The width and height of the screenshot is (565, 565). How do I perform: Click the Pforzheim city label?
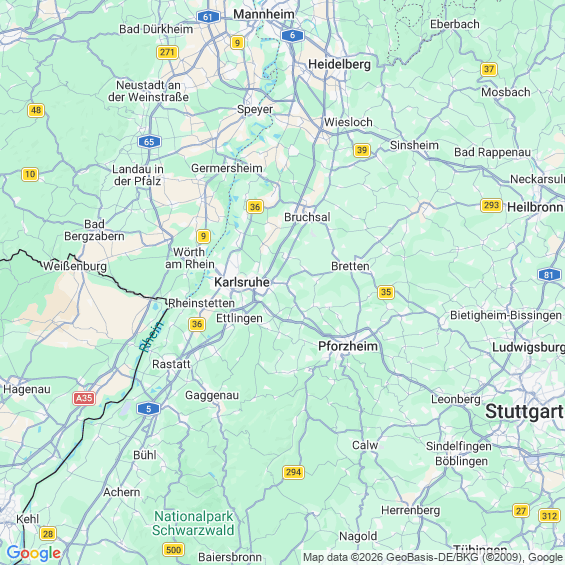348,346
